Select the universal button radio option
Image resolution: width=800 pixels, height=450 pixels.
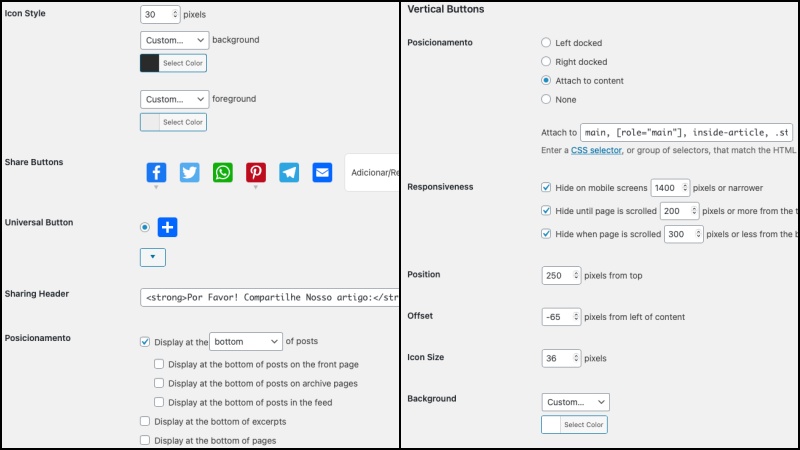click(x=145, y=227)
